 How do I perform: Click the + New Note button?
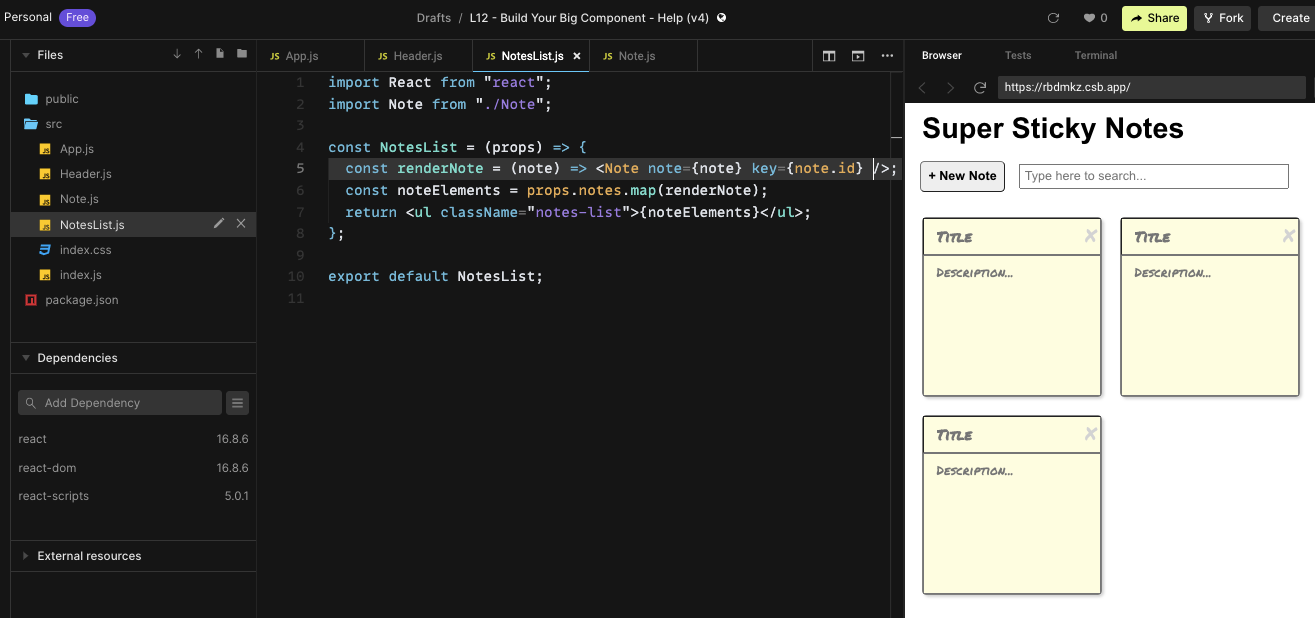[x=962, y=176]
